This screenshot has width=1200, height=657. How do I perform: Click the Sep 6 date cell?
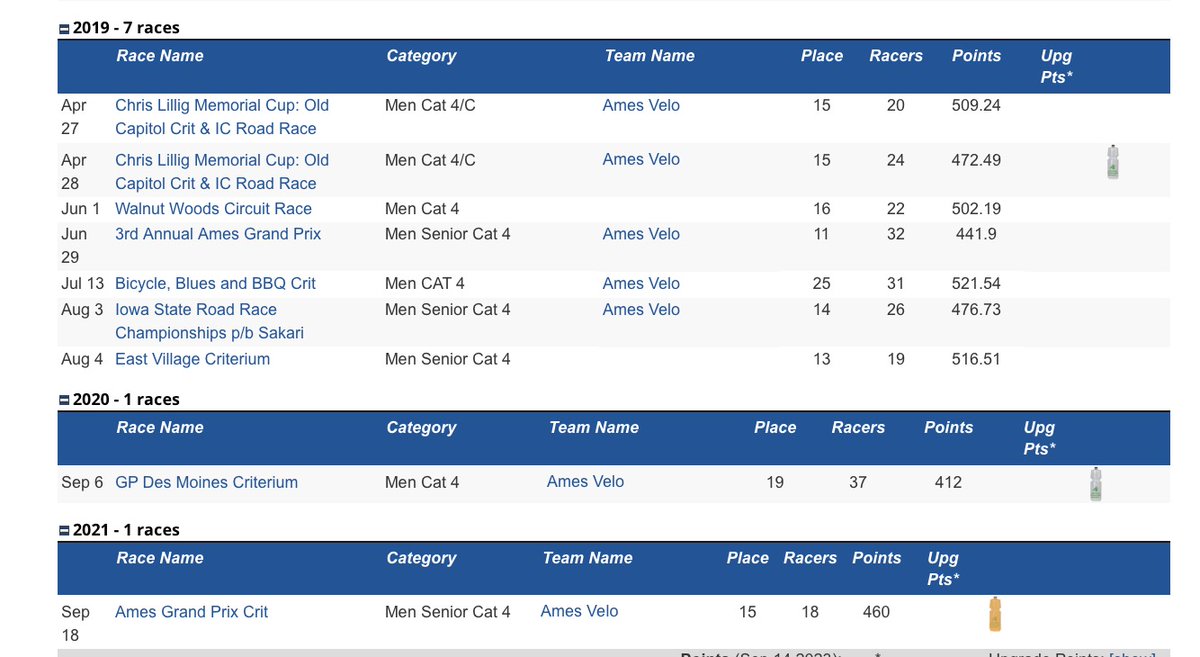(82, 482)
